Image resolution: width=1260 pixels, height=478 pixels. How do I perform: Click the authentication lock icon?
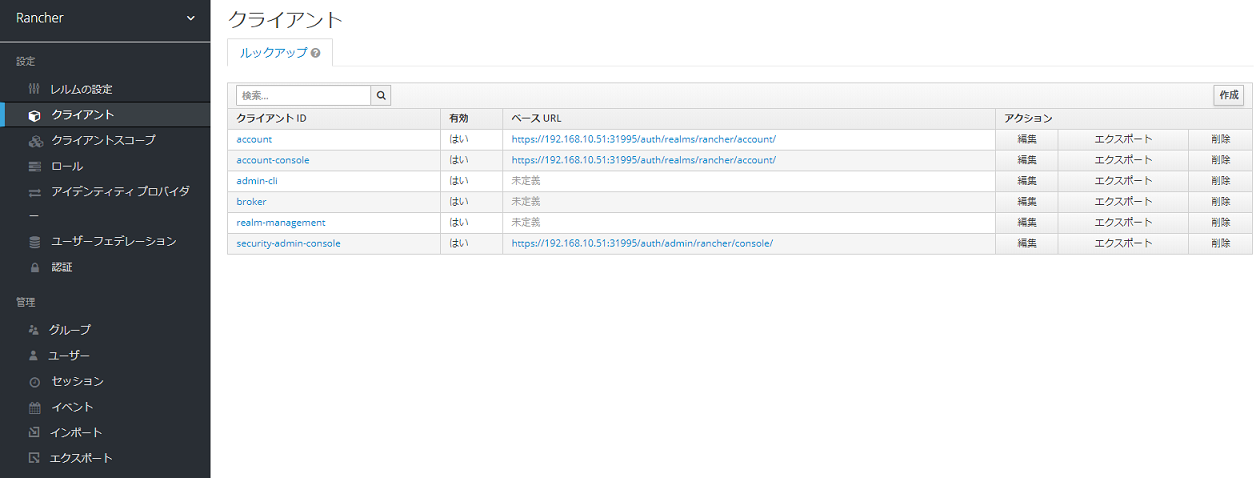[x=35, y=267]
